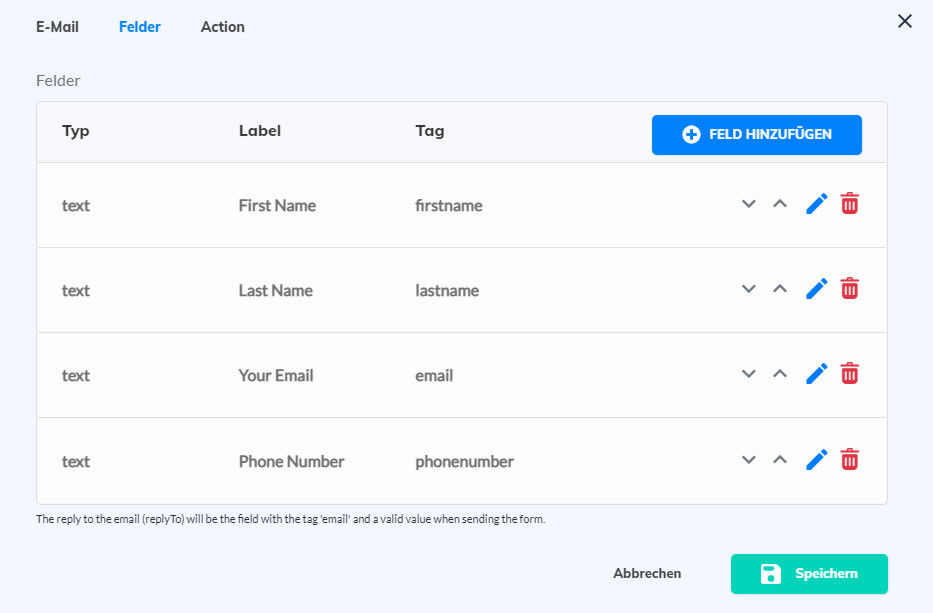Move Last Name field up
Image resolution: width=933 pixels, height=613 pixels.
780,289
